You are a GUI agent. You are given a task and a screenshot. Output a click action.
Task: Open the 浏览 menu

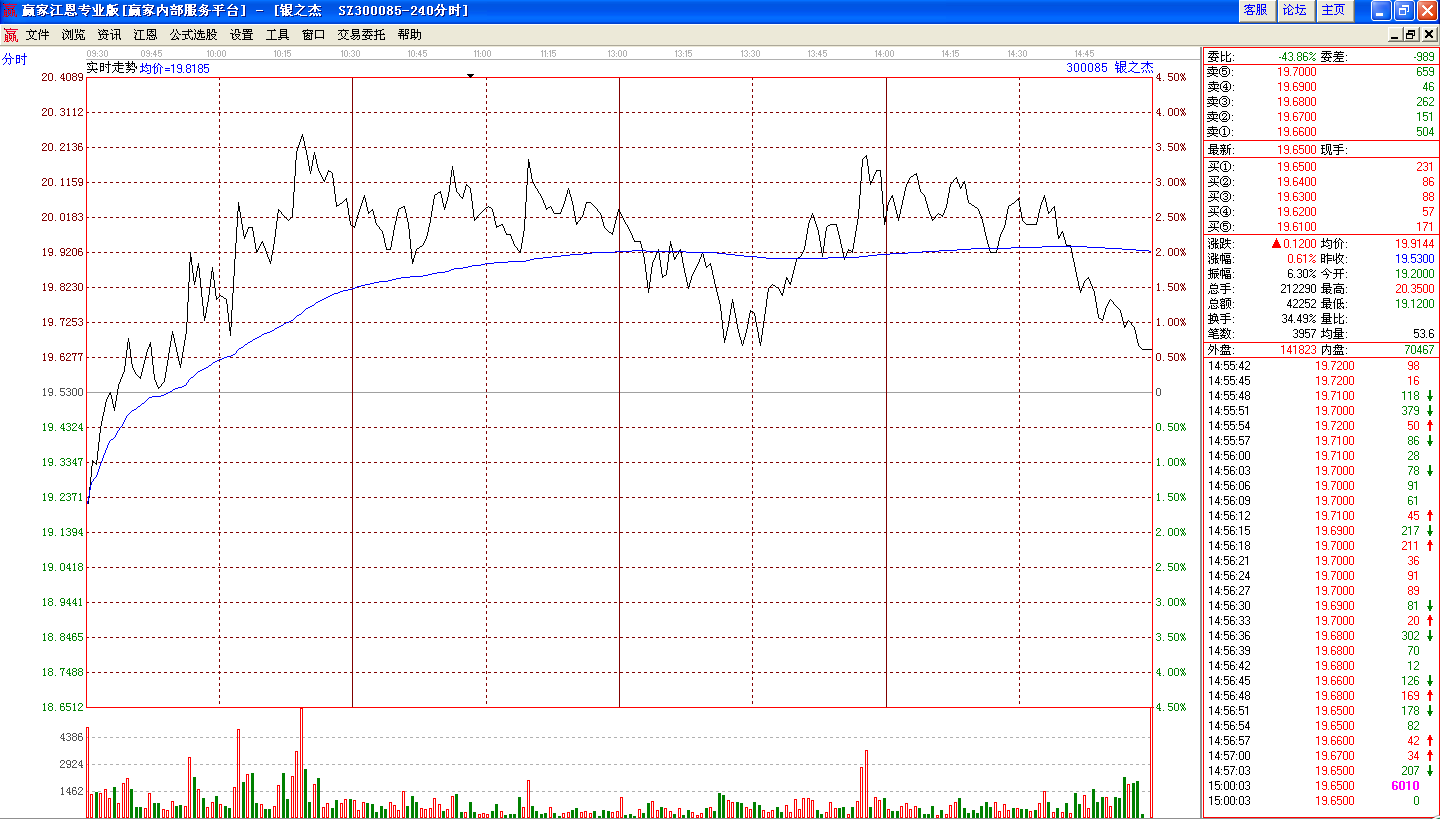[x=73, y=34]
